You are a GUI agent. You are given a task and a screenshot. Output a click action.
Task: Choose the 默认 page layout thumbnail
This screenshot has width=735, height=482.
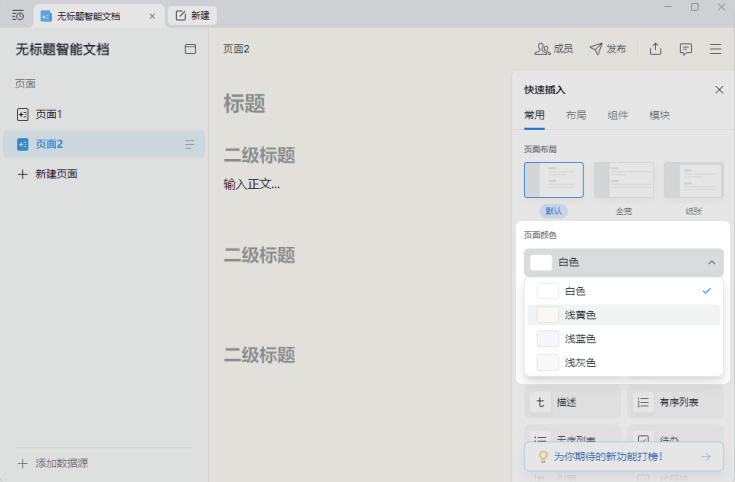(554, 180)
